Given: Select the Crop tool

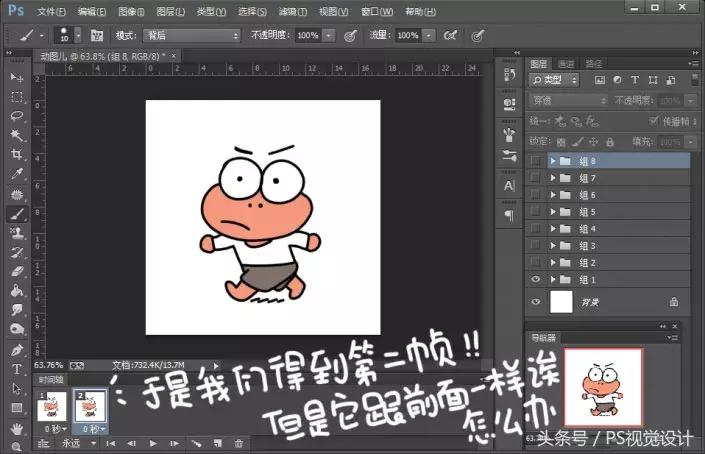Looking at the screenshot, I should 17,154.
